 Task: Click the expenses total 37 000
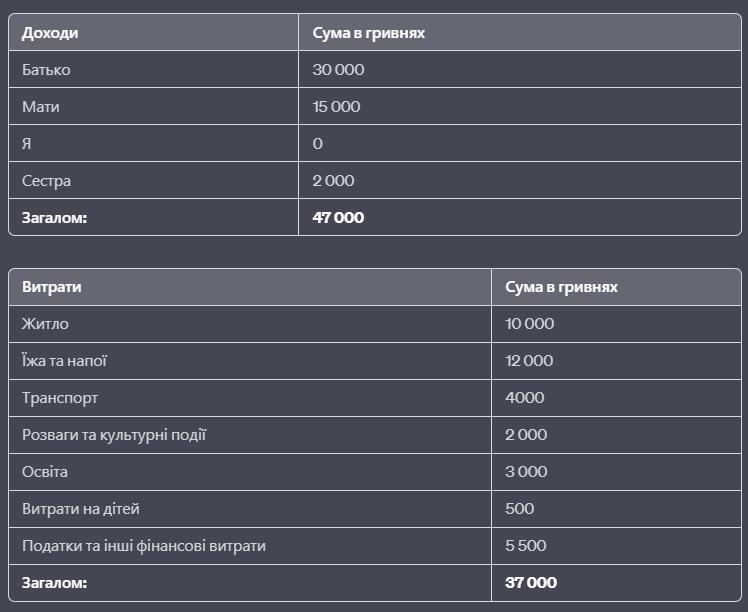[531, 583]
